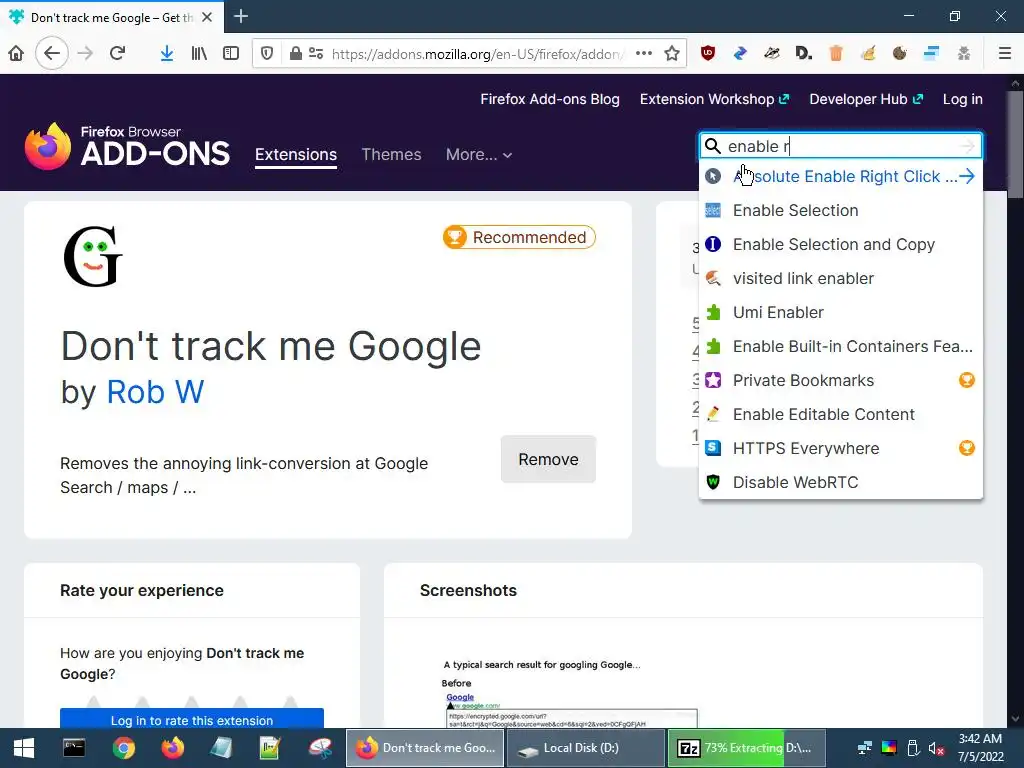Open the add-on screenshot thumbnail
1024x768 pixels.
[570, 691]
